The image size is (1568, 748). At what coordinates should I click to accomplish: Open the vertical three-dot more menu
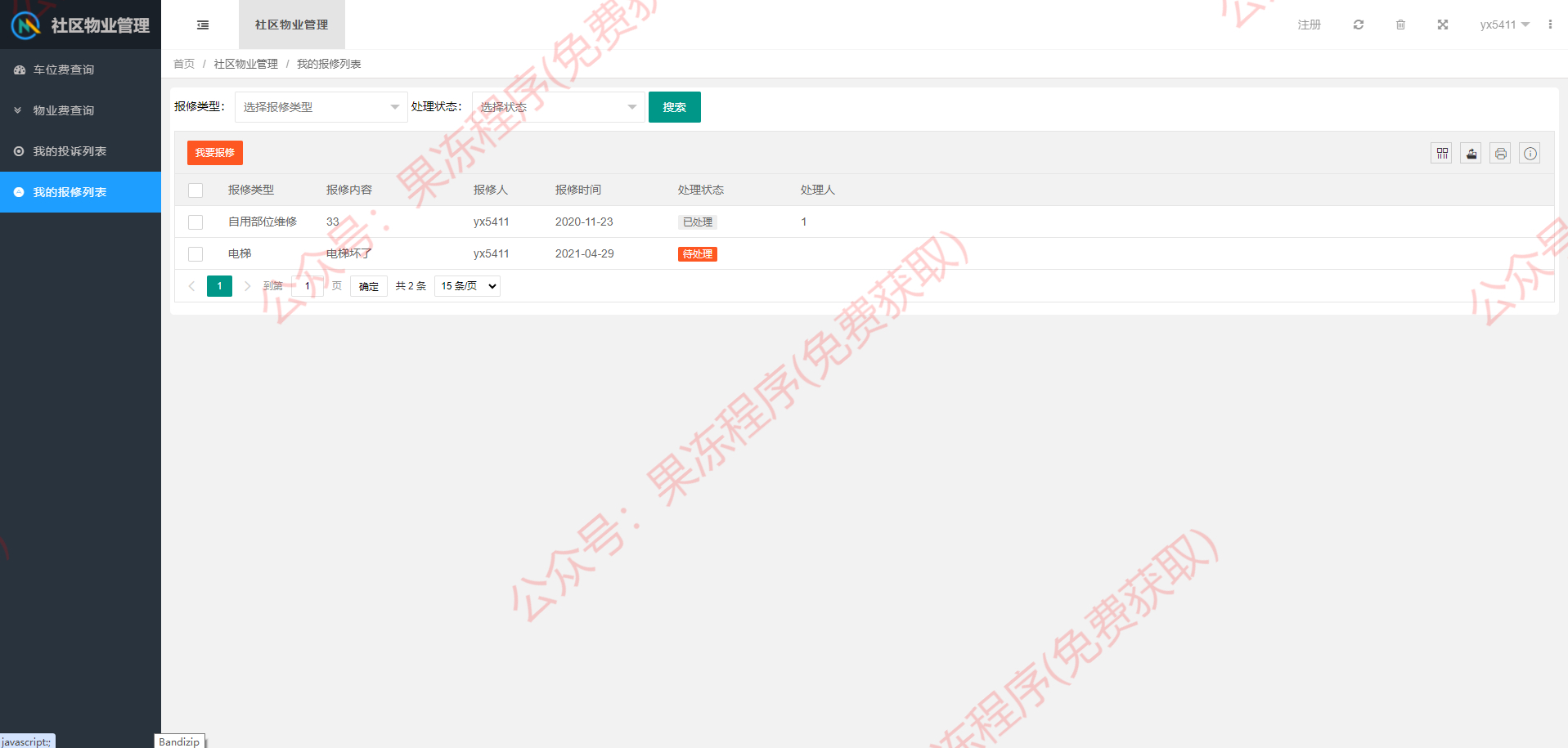point(1550,25)
